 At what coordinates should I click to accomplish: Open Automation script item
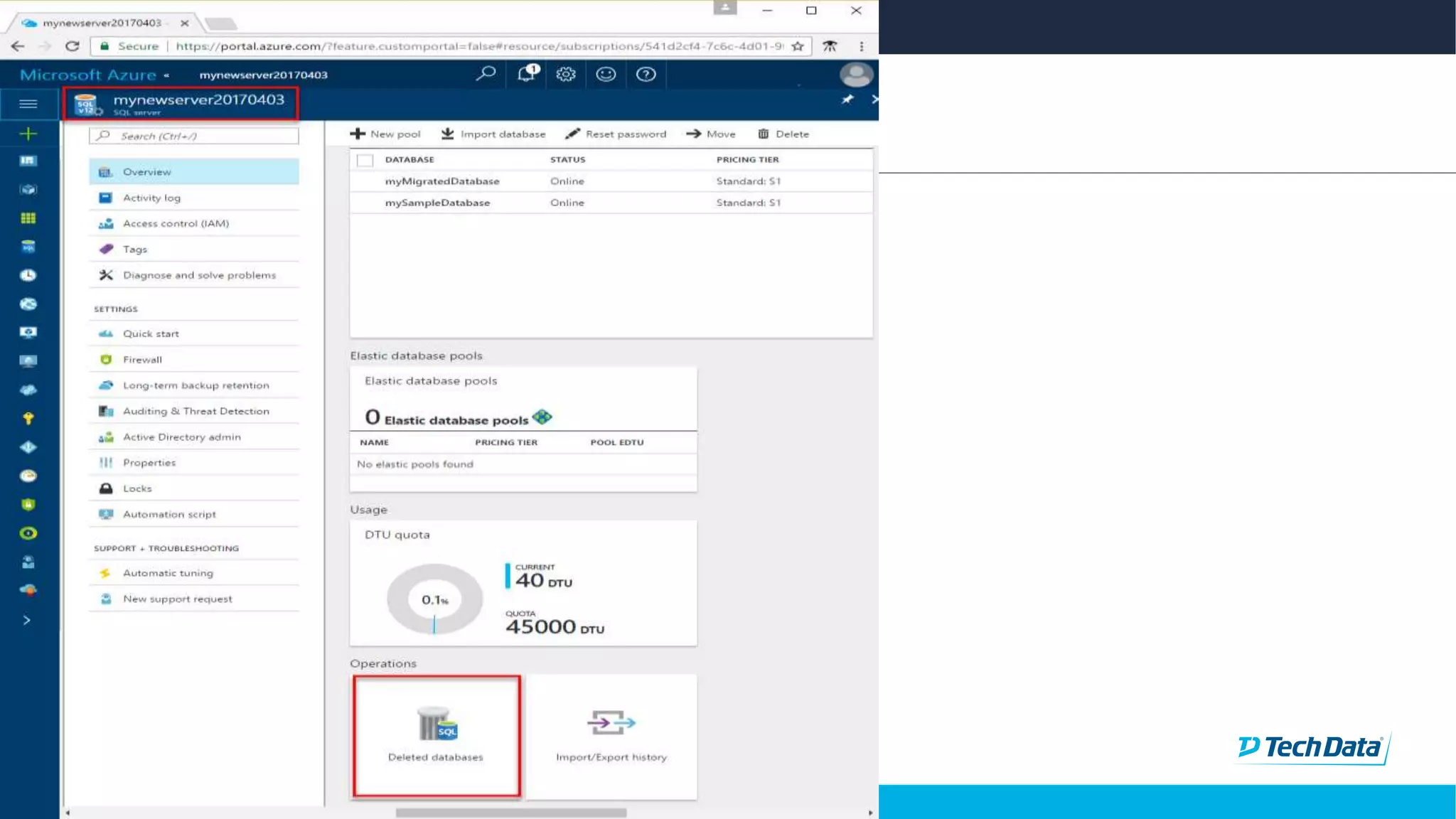click(x=194, y=514)
